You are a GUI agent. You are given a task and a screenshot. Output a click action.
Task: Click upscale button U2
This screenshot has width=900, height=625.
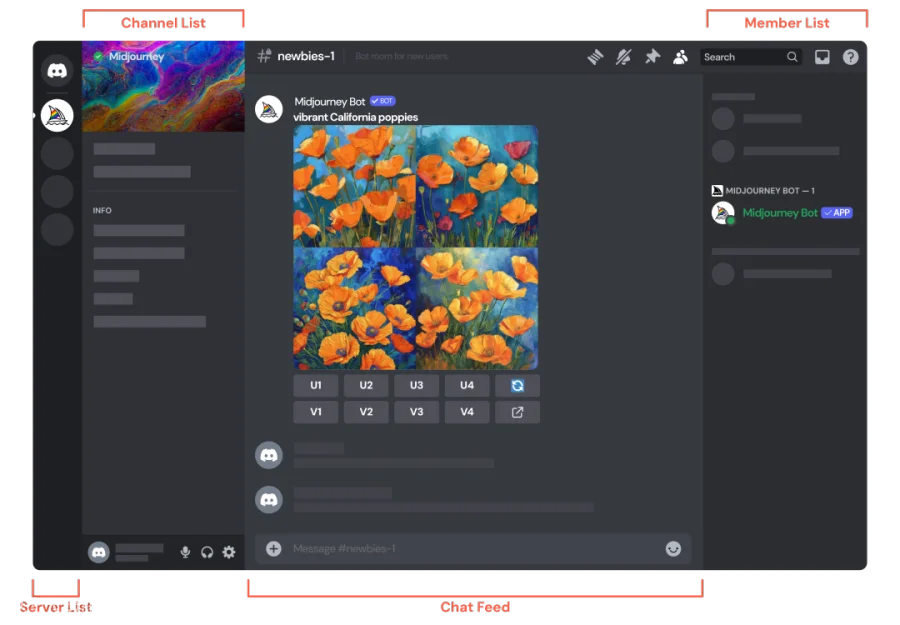tap(366, 386)
